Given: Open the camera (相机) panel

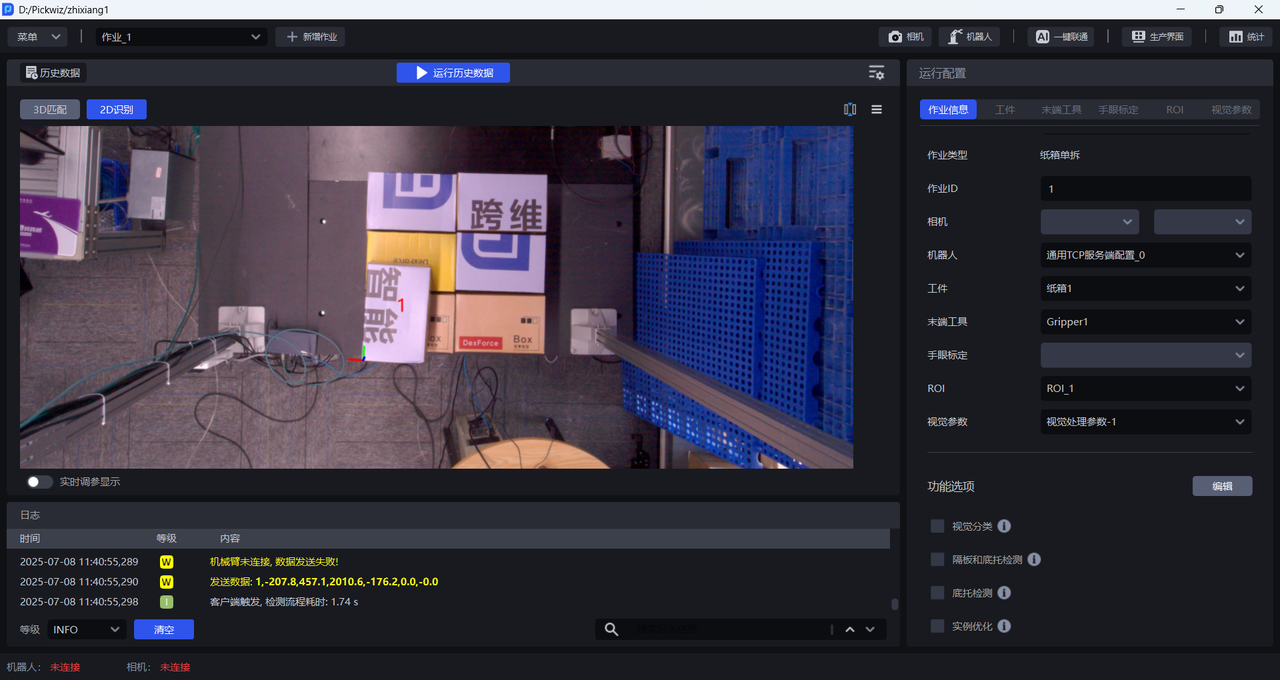Looking at the screenshot, I should point(906,37).
